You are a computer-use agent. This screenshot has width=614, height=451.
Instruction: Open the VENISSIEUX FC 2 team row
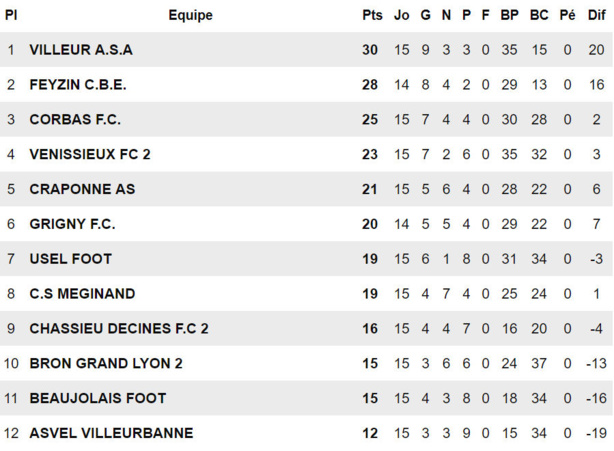[x=90, y=154]
